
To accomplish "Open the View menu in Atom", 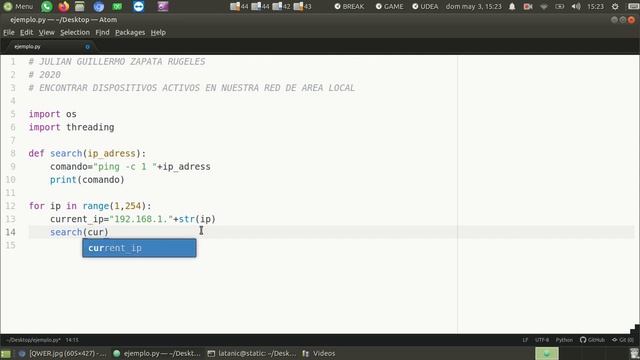I will (x=47, y=32).
